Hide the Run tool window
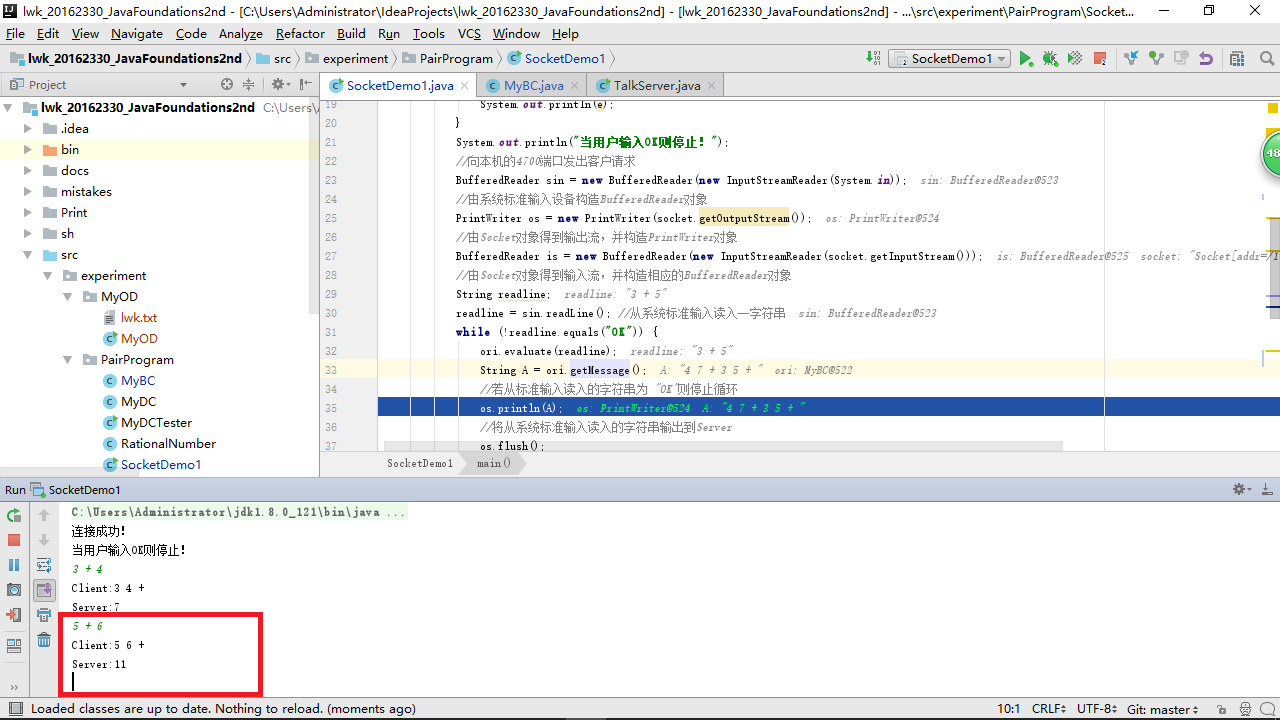Screen dimensions: 1280x720 (x=1266, y=490)
